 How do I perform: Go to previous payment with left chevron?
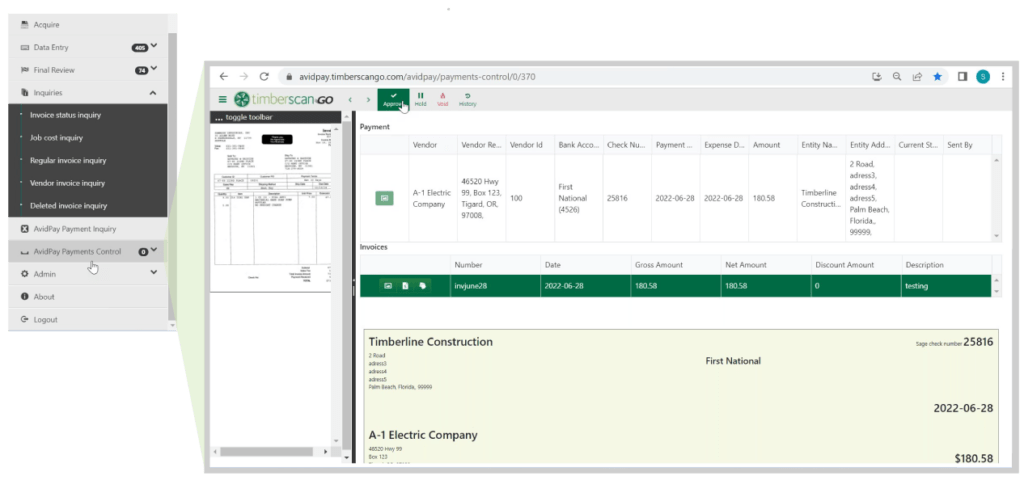click(x=350, y=100)
